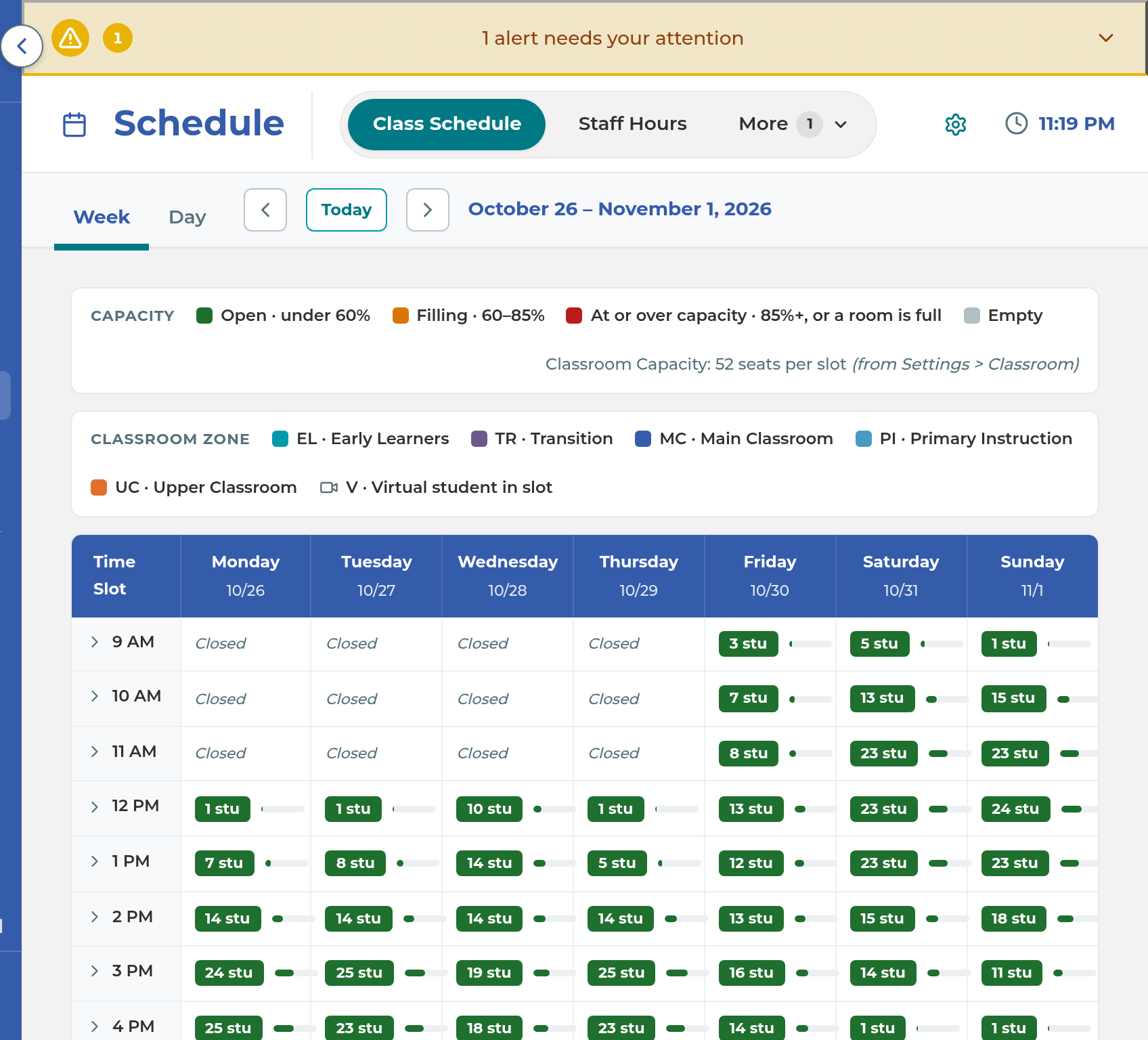Expand the 2 PM time slot row
Screen dimensions: 1148x1040
pos(95,917)
